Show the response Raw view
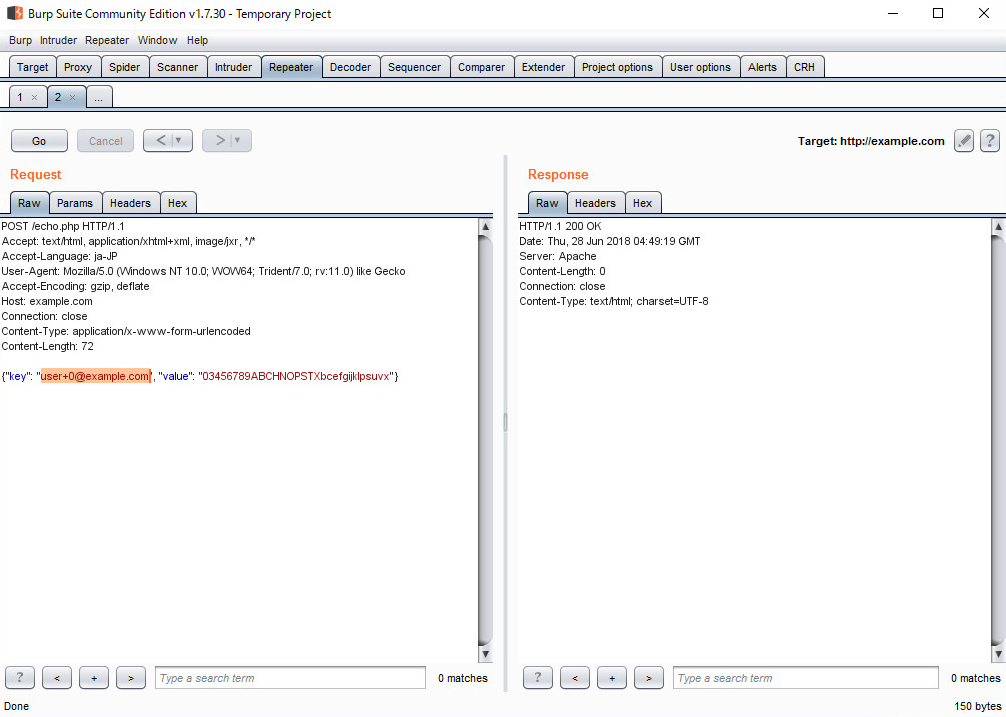1006x717 pixels. tap(547, 203)
